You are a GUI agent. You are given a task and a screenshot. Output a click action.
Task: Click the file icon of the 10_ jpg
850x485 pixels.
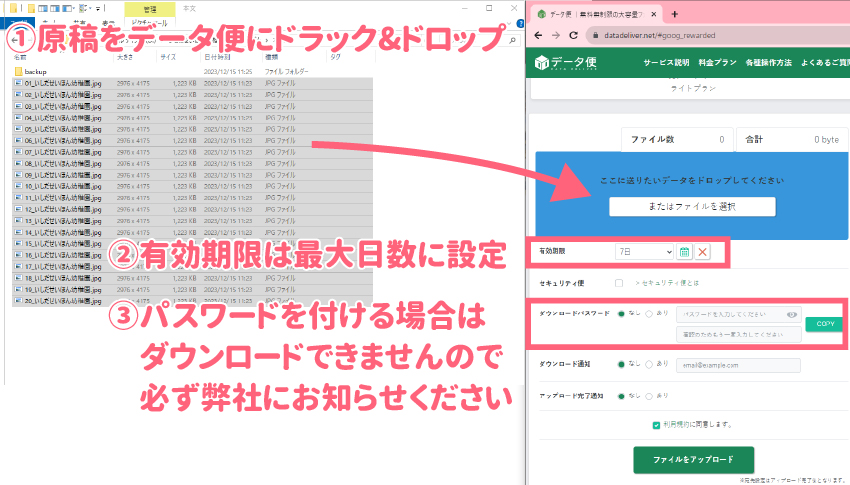18,186
